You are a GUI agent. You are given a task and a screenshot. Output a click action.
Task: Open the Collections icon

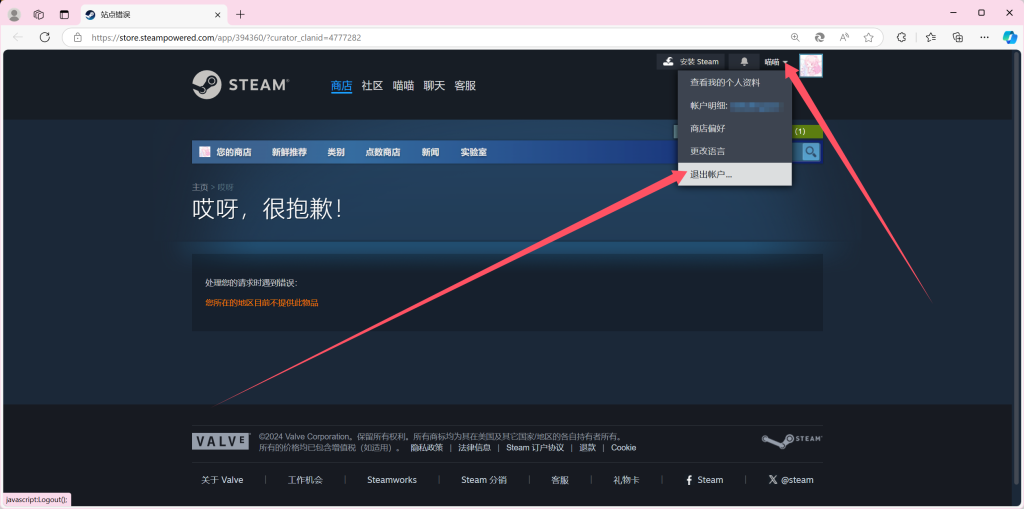pyautogui.click(x=958, y=37)
